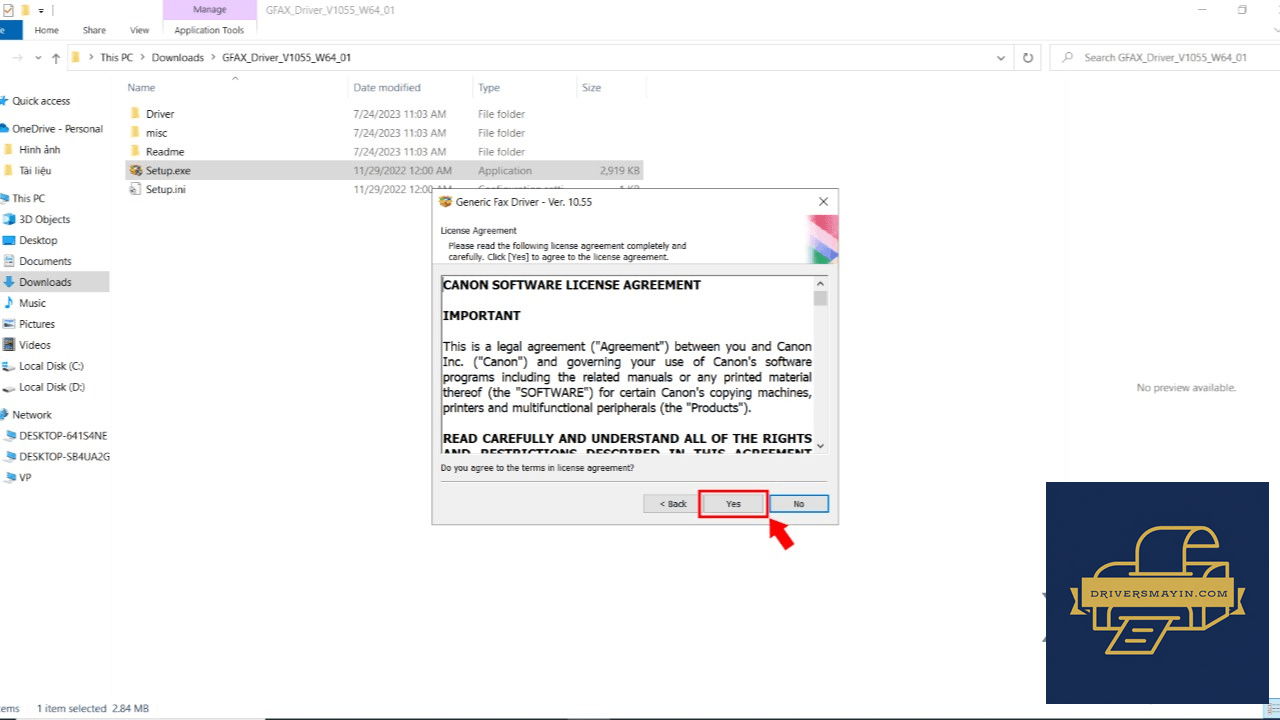Click the Local Disk (C:) drive icon
This screenshot has height=720, width=1280.
(9, 366)
